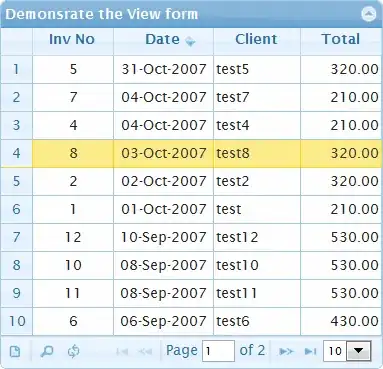Click the Date column sort arrow icon
The width and height of the screenshot is (383, 369).
click(190, 41)
